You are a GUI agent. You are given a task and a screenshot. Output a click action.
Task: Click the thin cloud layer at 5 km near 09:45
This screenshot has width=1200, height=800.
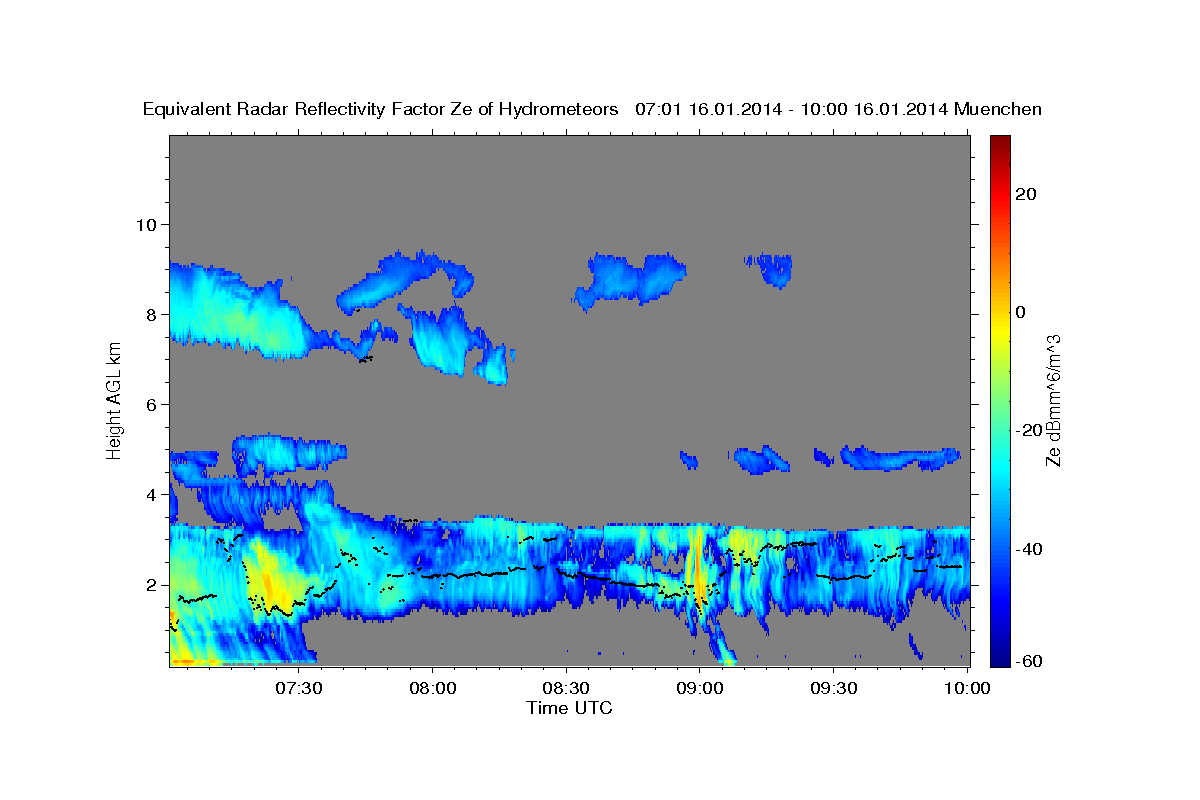[x=900, y=458]
